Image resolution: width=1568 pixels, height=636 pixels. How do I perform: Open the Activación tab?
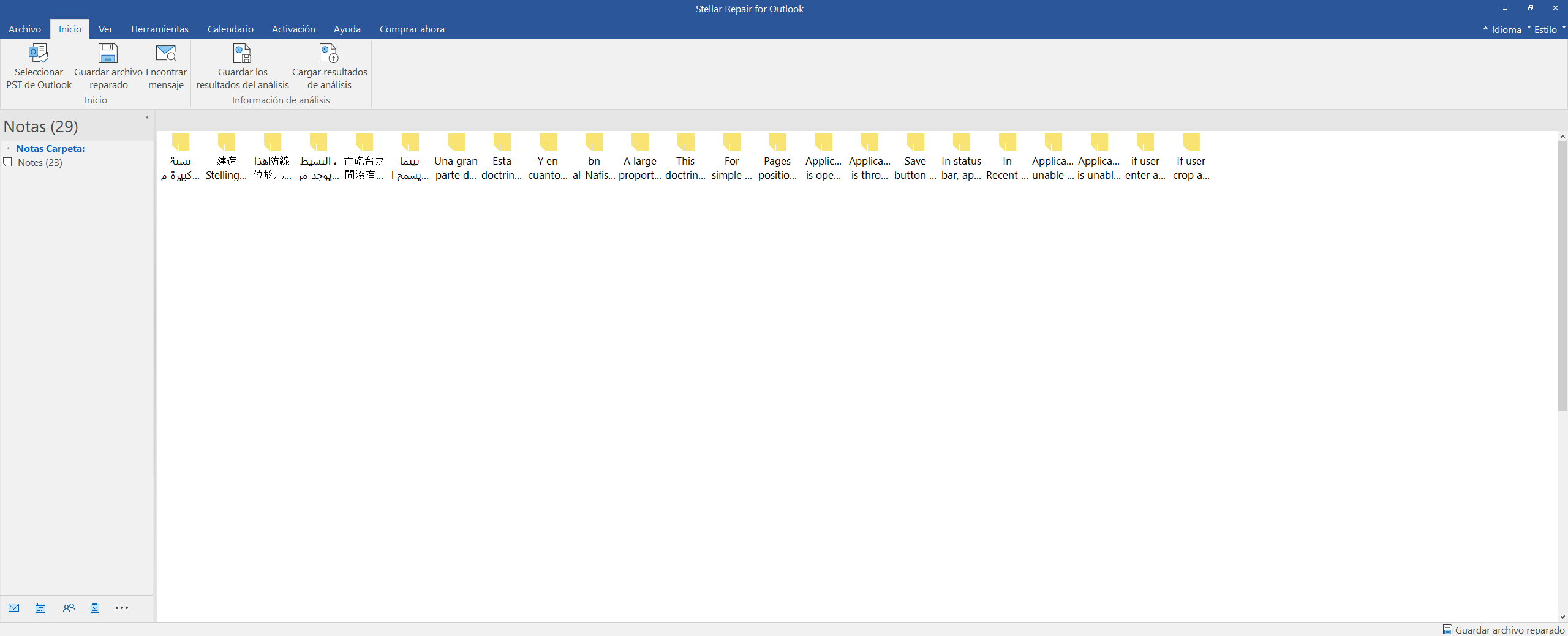click(x=293, y=29)
